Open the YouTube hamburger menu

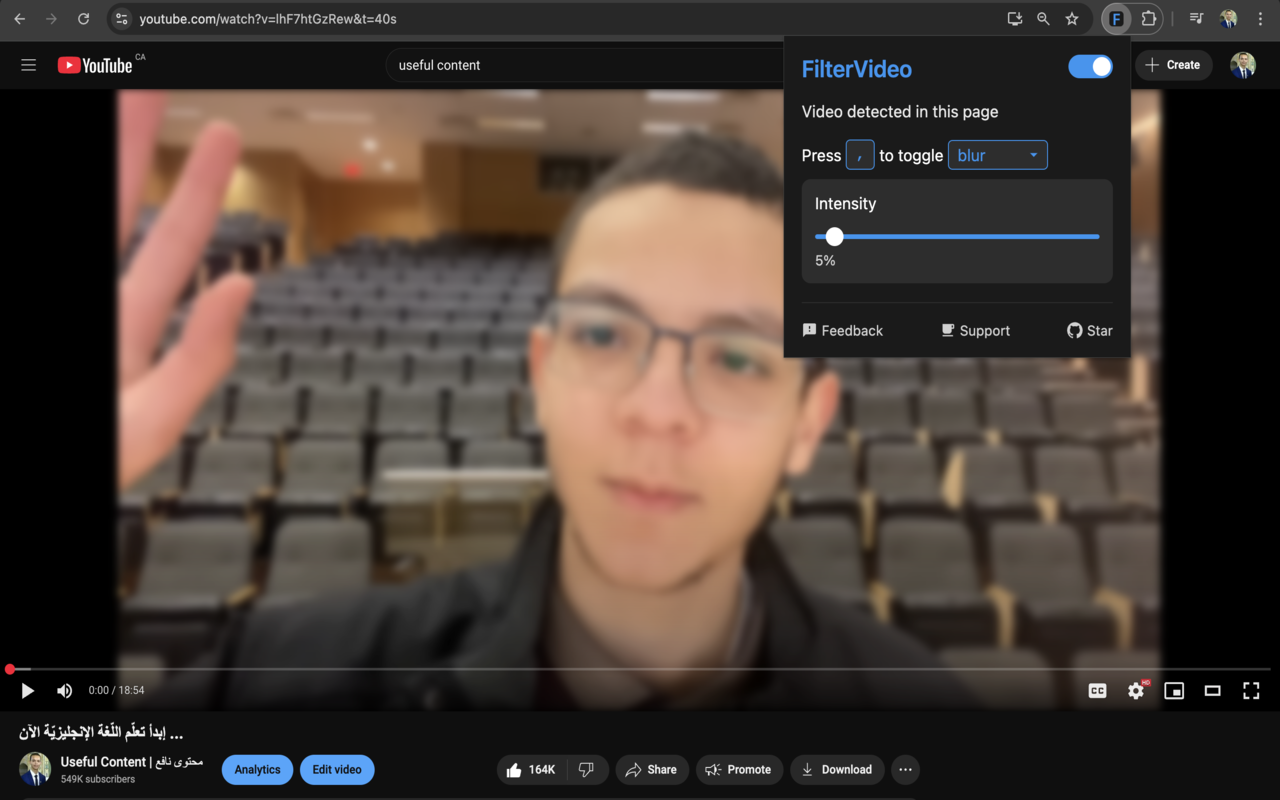click(x=28, y=65)
